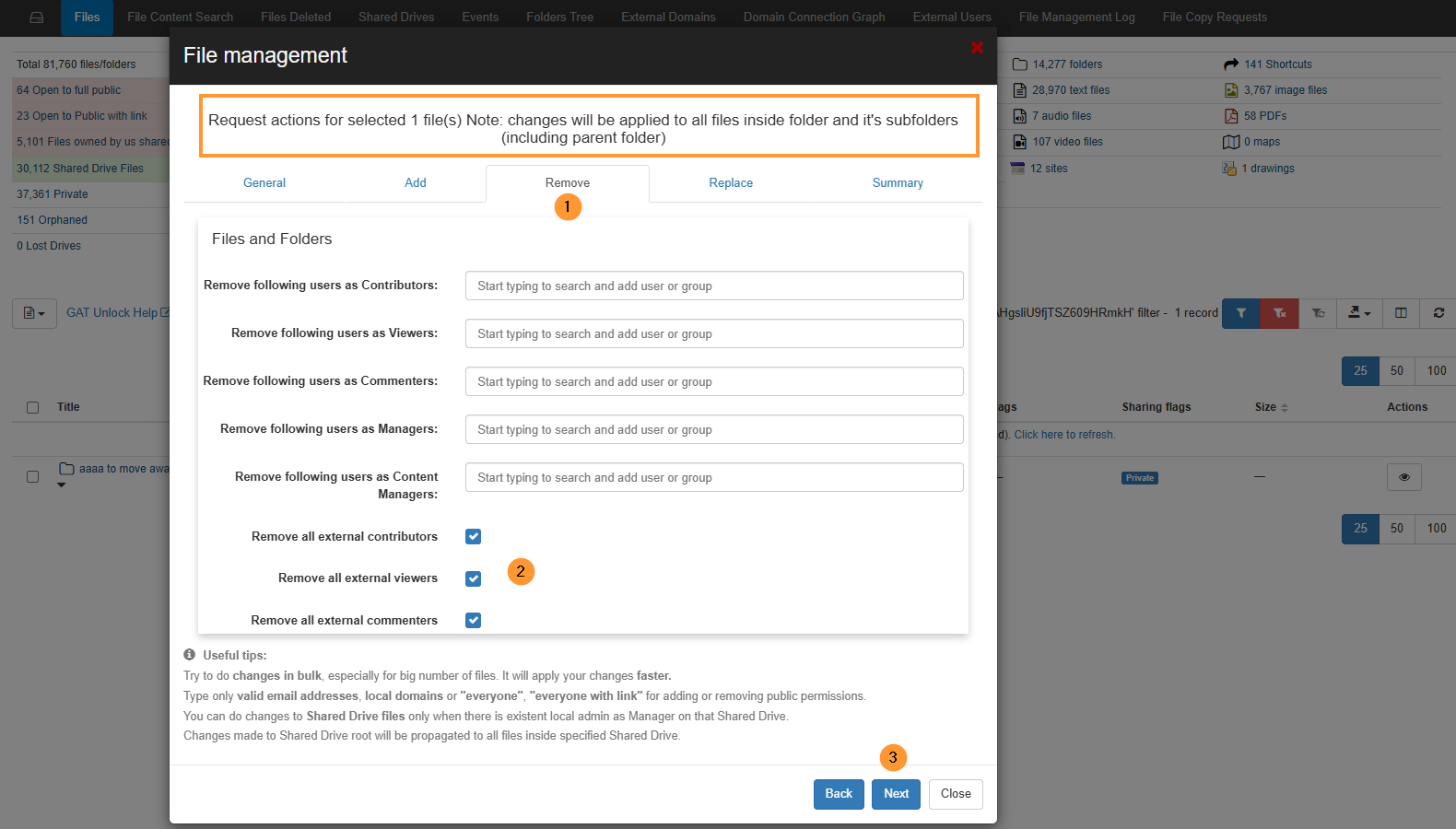Viewport: 1456px width, 829px height.
Task: Click 28,970 text files icon
Action: click(x=1019, y=90)
